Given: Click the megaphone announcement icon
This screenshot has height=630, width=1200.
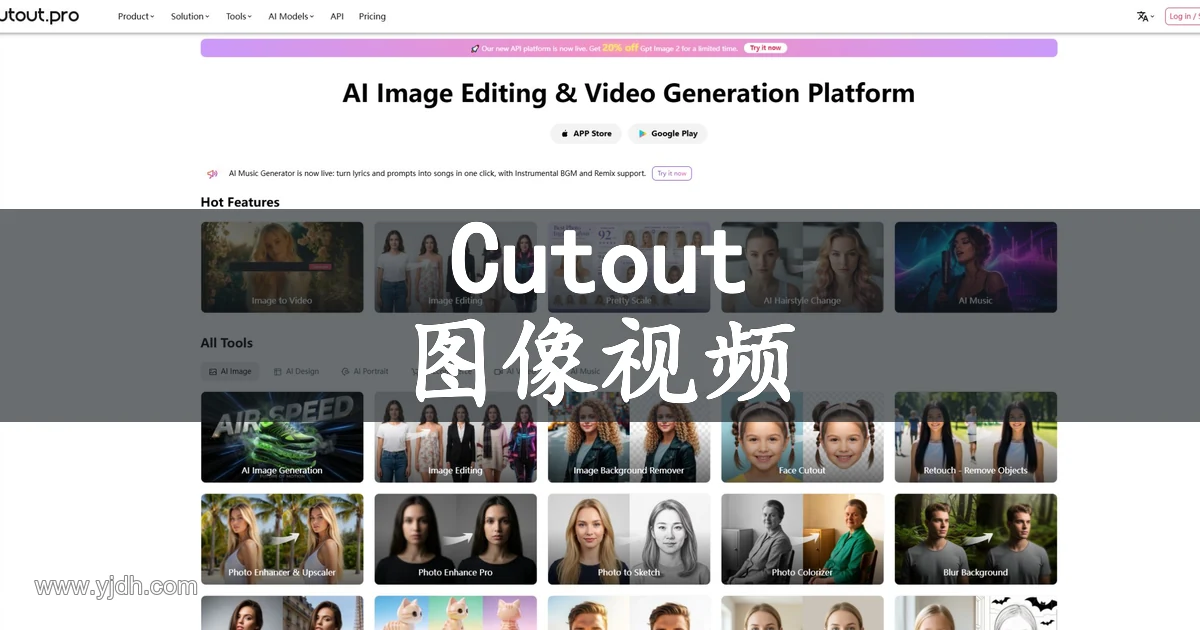Looking at the screenshot, I should click(x=212, y=174).
